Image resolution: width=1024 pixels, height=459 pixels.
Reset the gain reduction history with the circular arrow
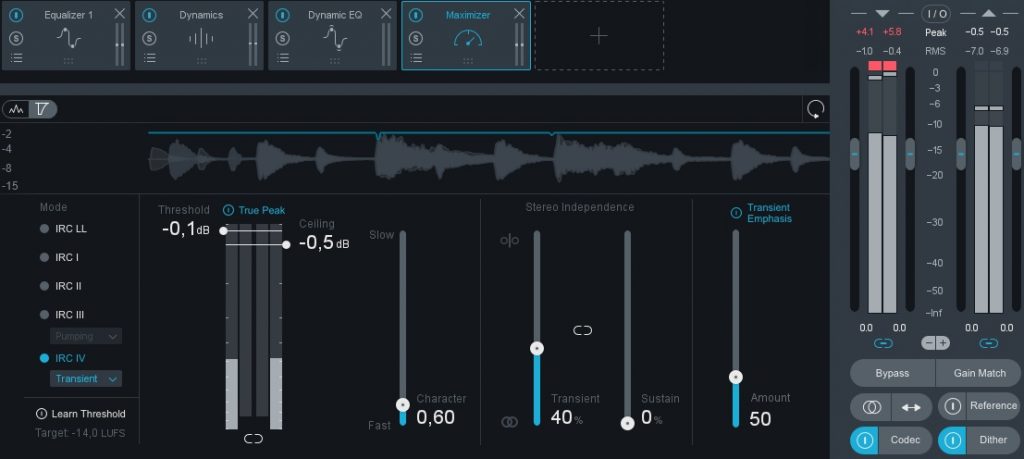click(816, 109)
